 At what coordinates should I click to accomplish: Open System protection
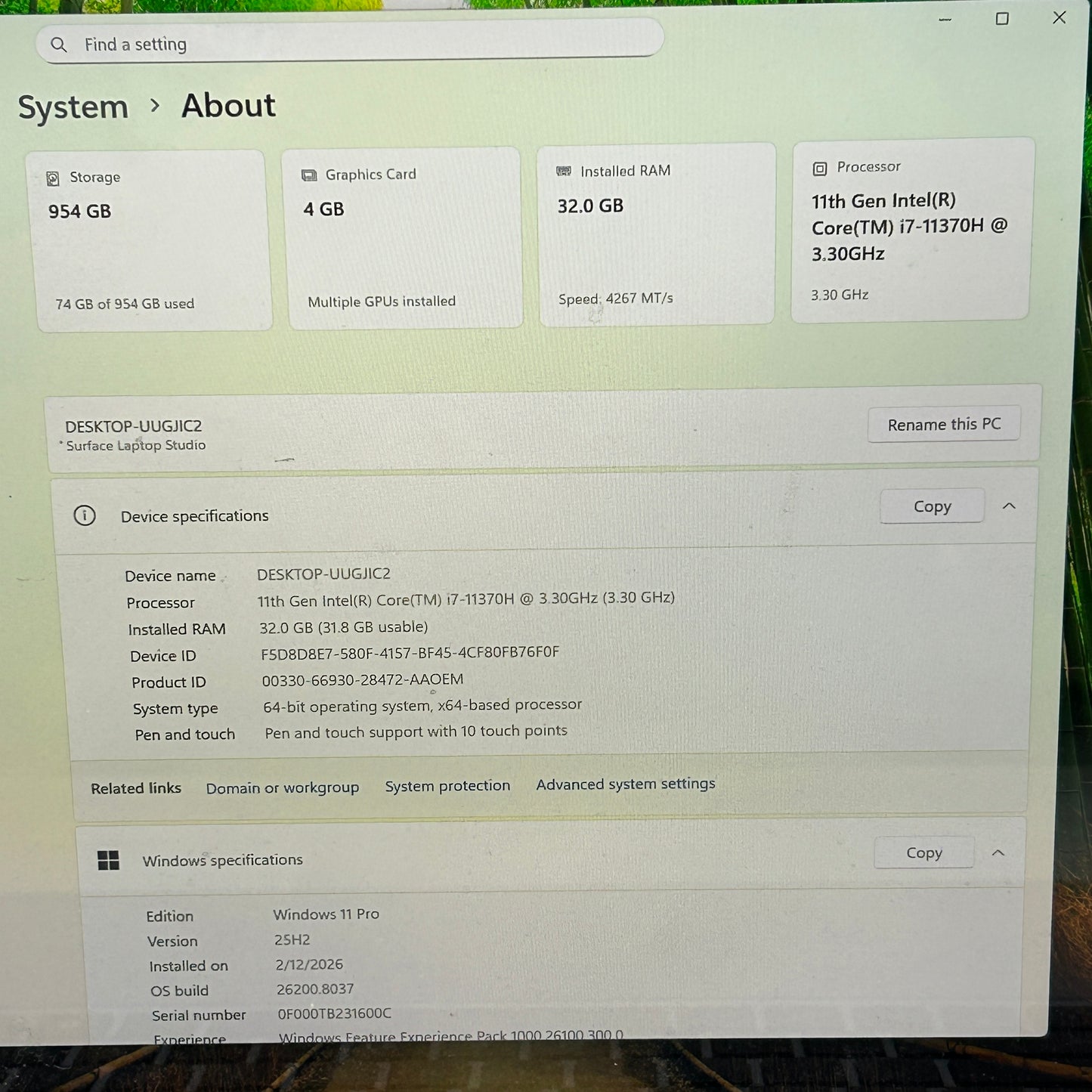(447, 786)
